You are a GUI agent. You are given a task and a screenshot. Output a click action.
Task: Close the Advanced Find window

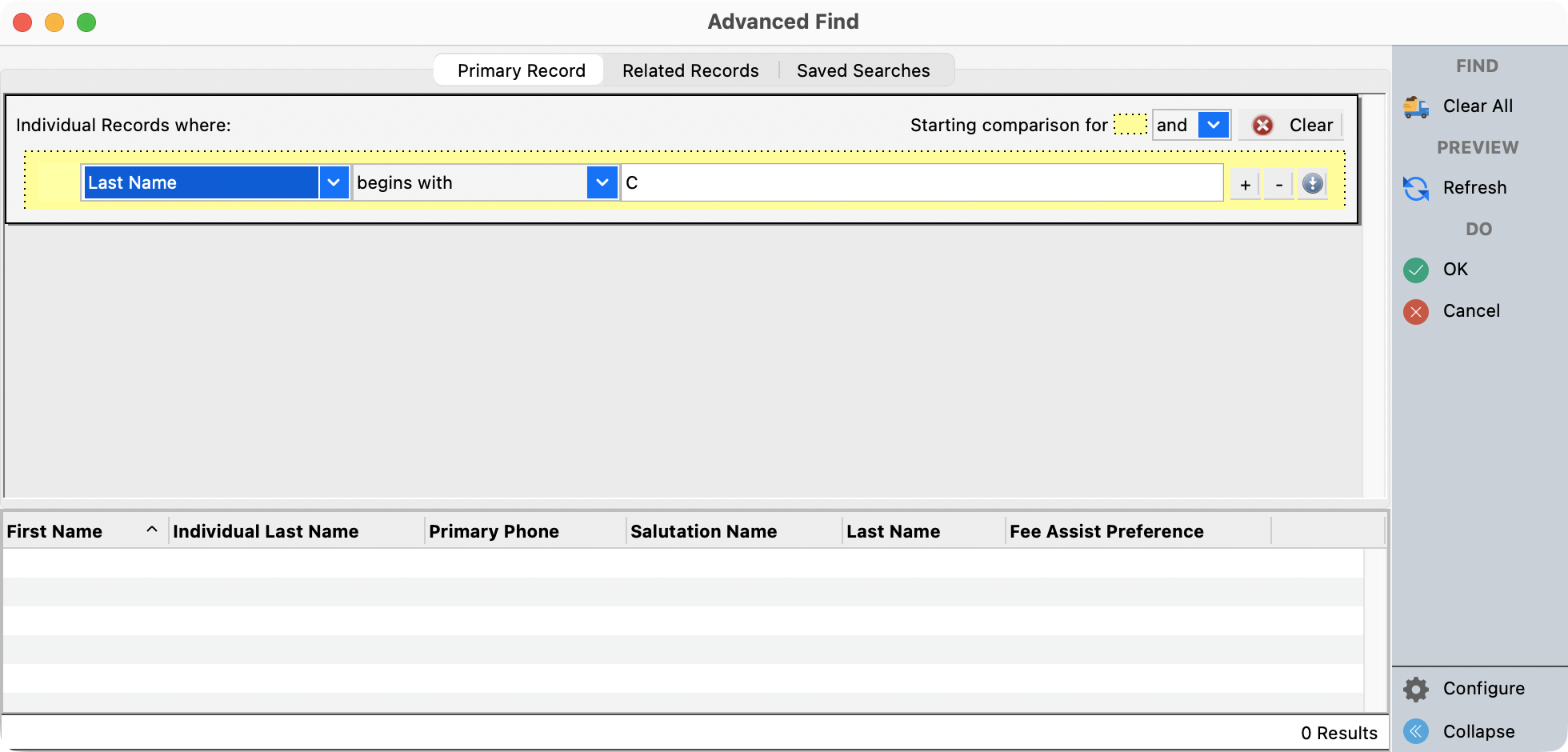tap(22, 22)
